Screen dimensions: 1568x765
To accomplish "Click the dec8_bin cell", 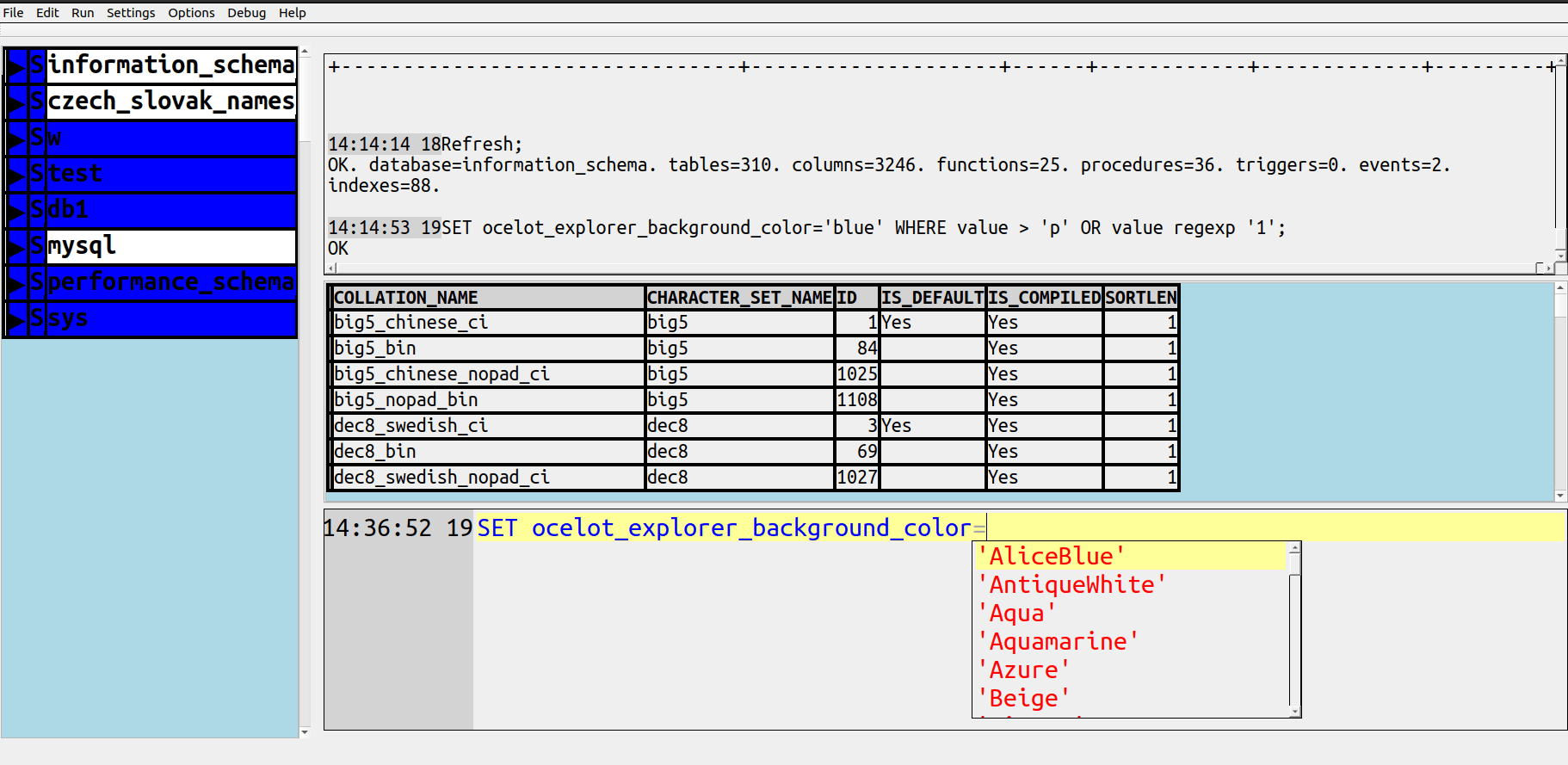I will pos(488,452).
